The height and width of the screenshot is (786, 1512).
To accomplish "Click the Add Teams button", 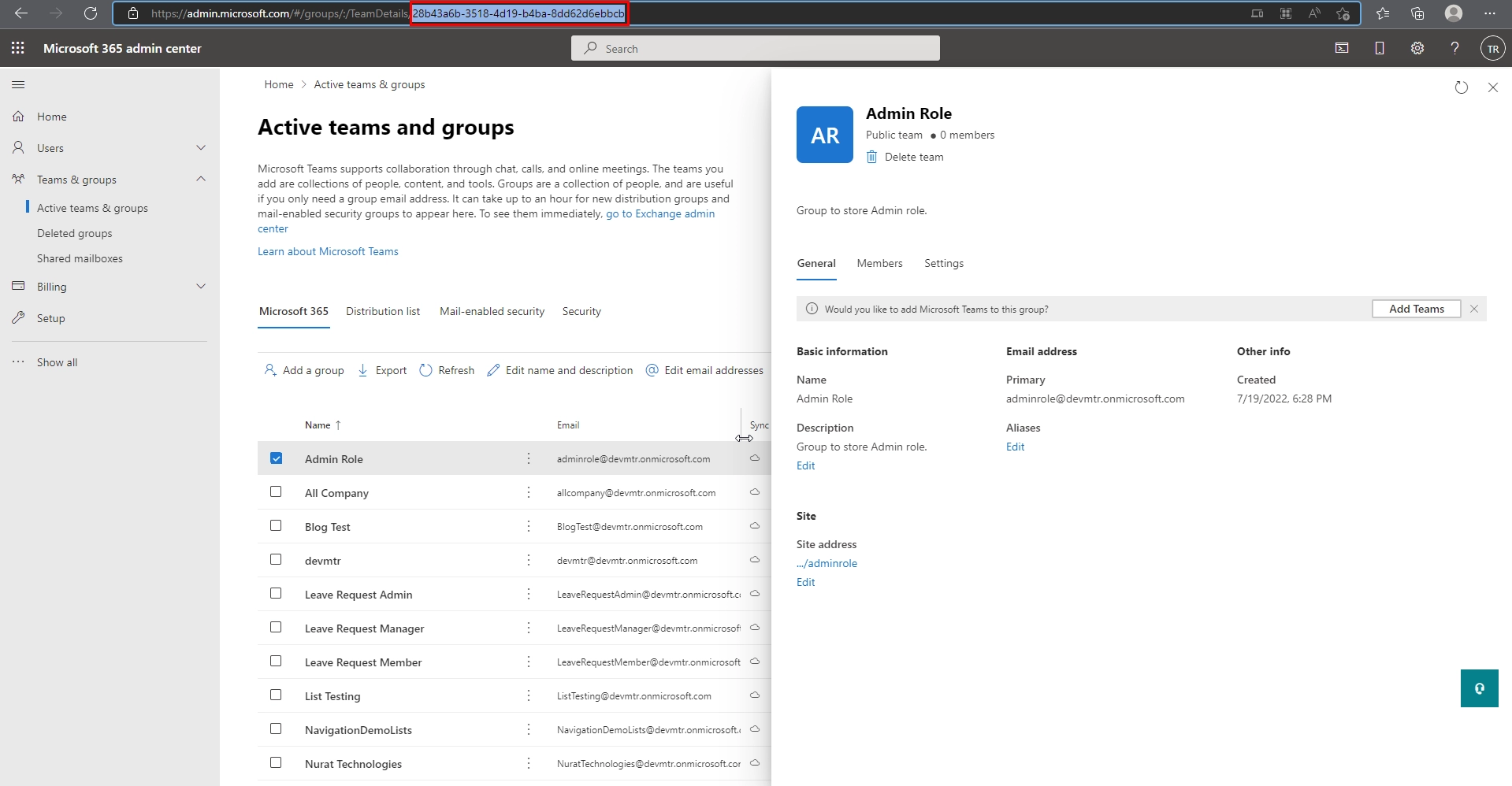I will (x=1416, y=309).
